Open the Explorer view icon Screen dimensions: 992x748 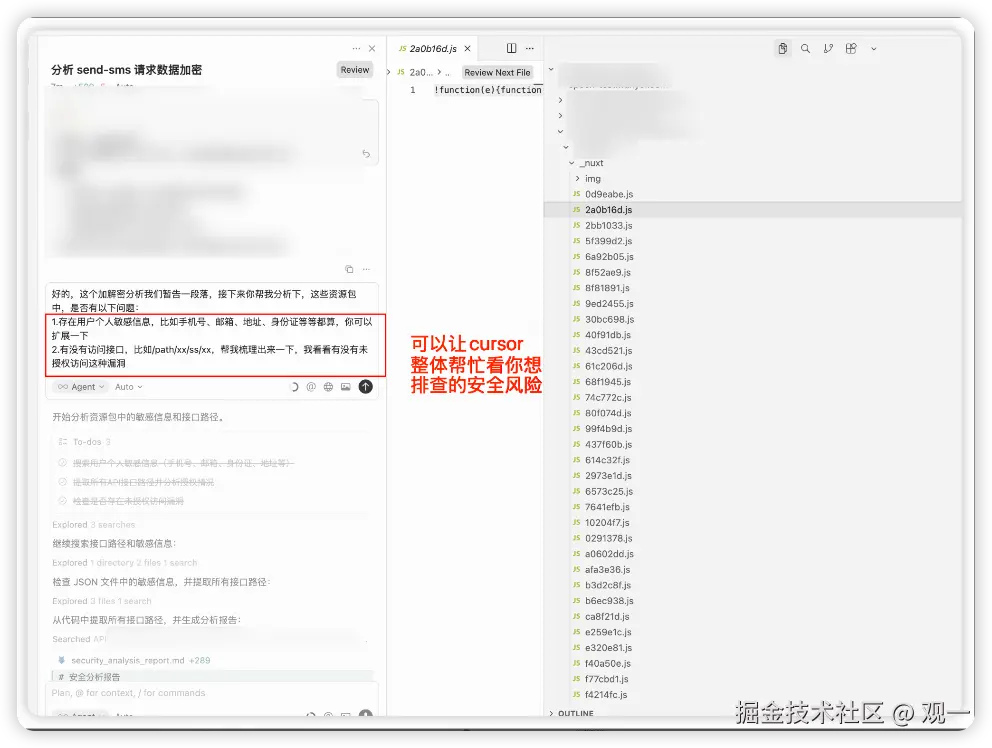tap(783, 49)
